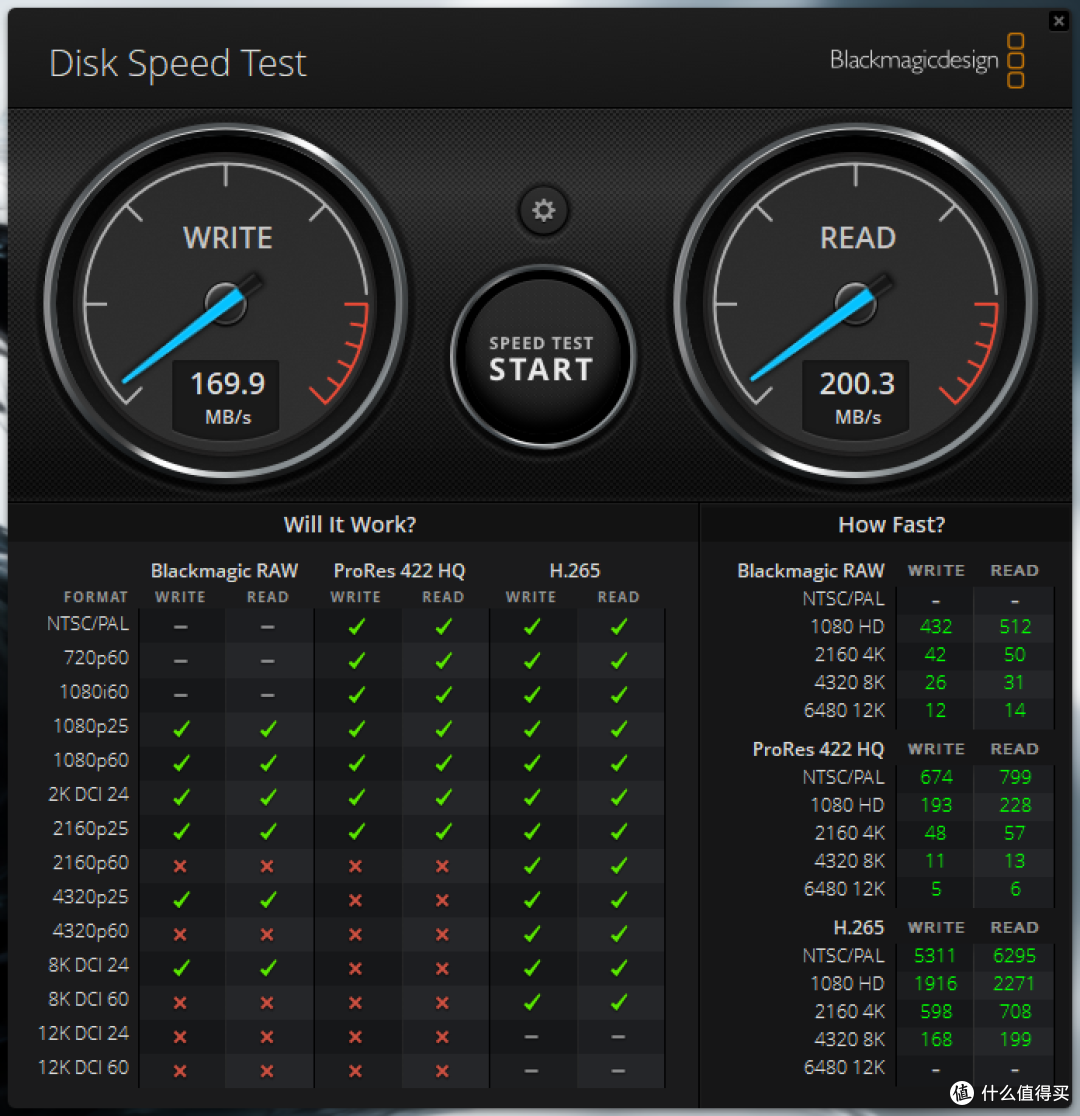The height and width of the screenshot is (1116, 1080).
Task: Click the WRITE gauge speed value 169.9
Action: coord(228,384)
